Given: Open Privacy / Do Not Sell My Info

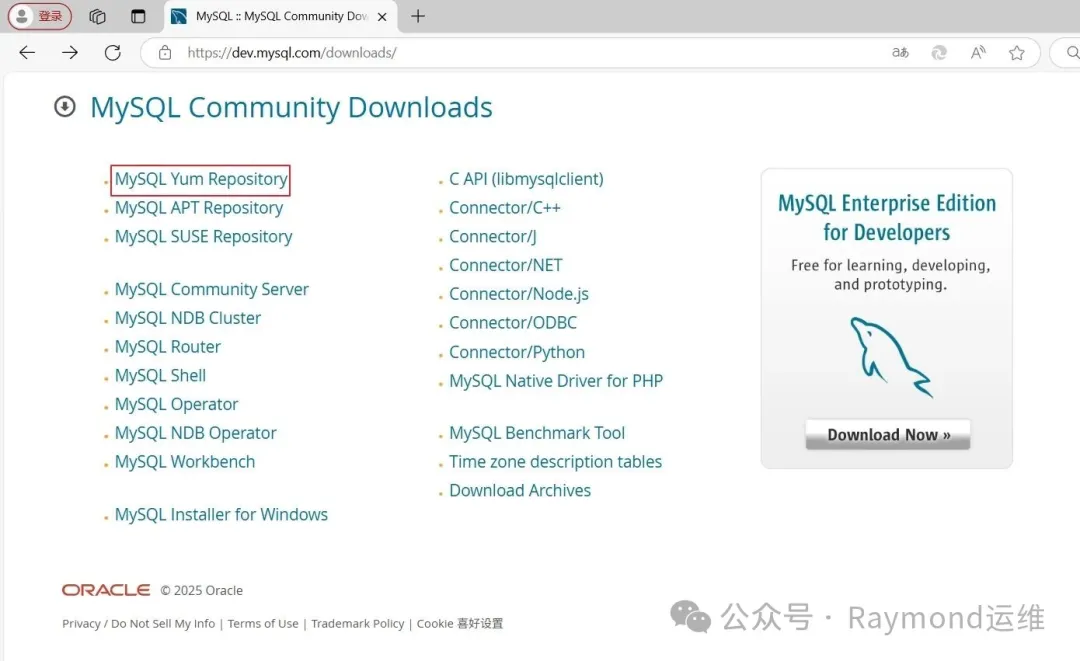Looking at the screenshot, I should [138, 623].
